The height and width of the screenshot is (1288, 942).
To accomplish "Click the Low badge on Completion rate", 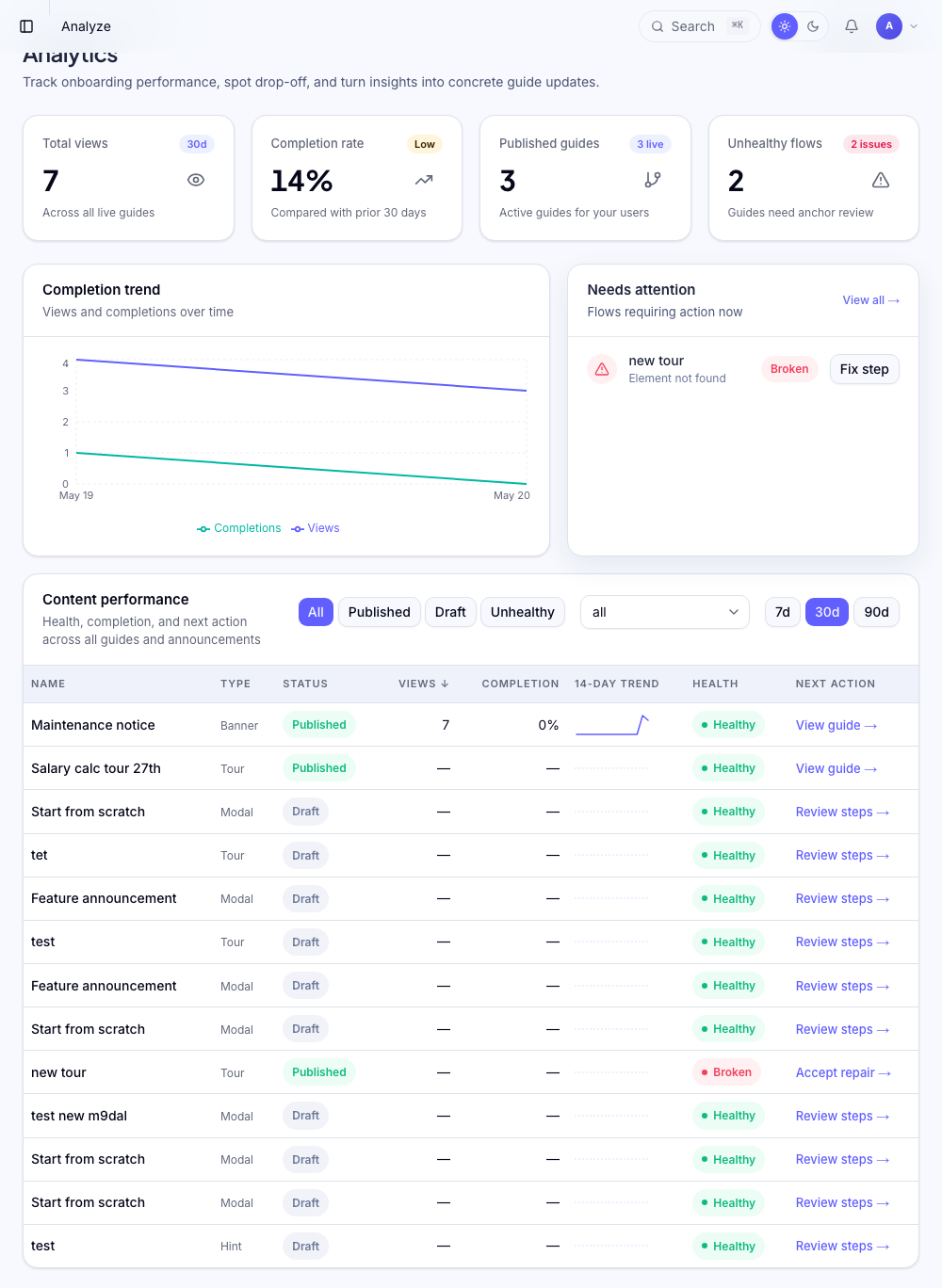I will pos(425,144).
